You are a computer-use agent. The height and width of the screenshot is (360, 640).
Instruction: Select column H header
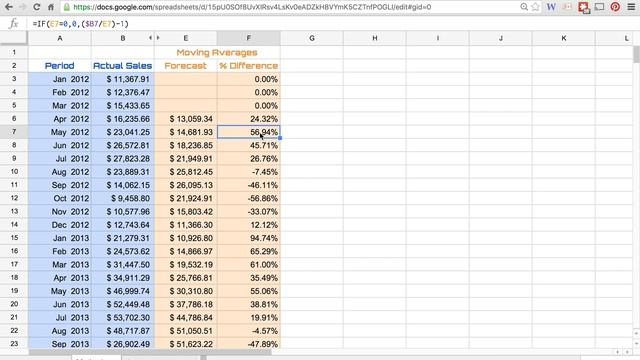pos(375,38)
